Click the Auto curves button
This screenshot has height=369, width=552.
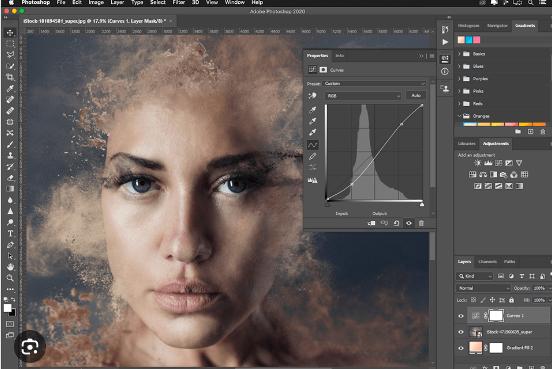416,95
